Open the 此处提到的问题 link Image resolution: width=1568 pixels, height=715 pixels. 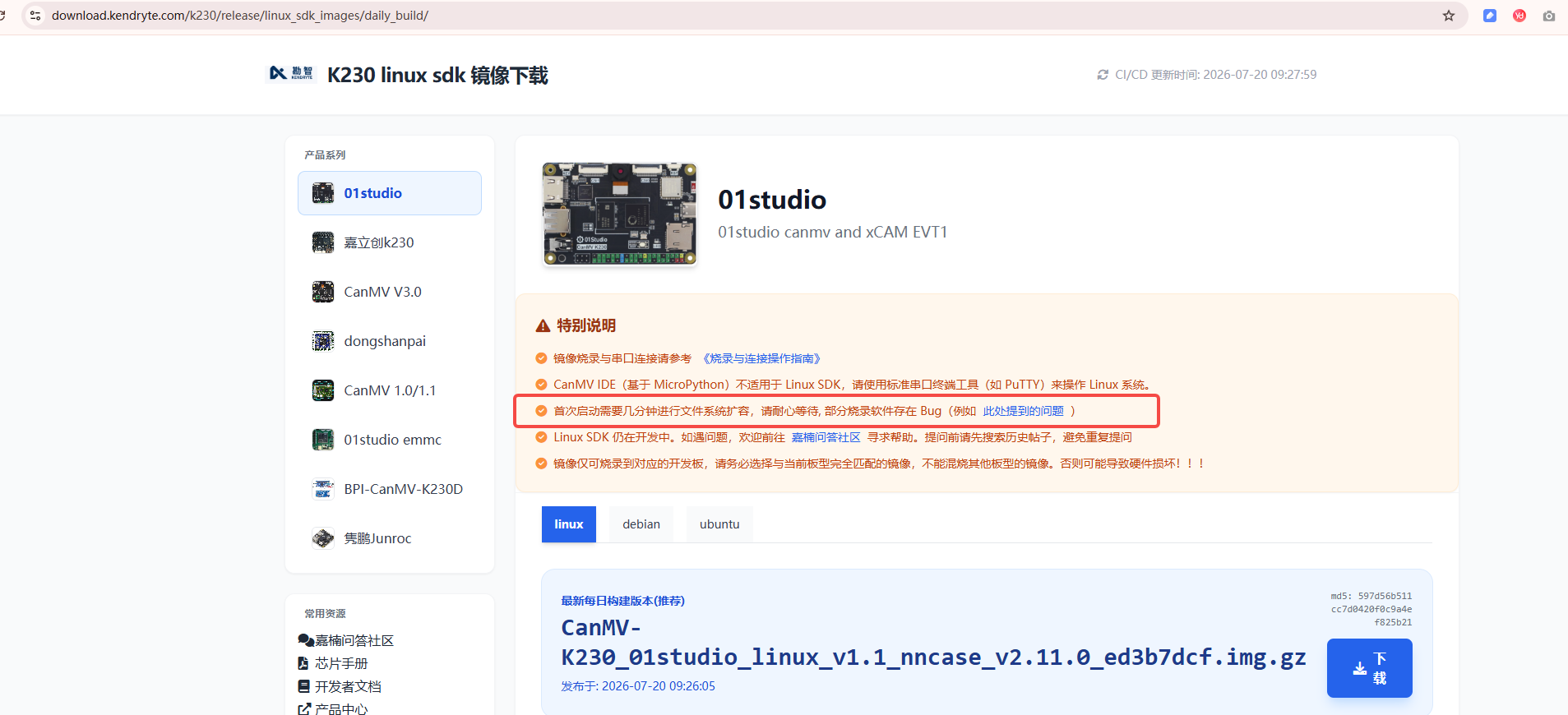pyautogui.click(x=1024, y=411)
